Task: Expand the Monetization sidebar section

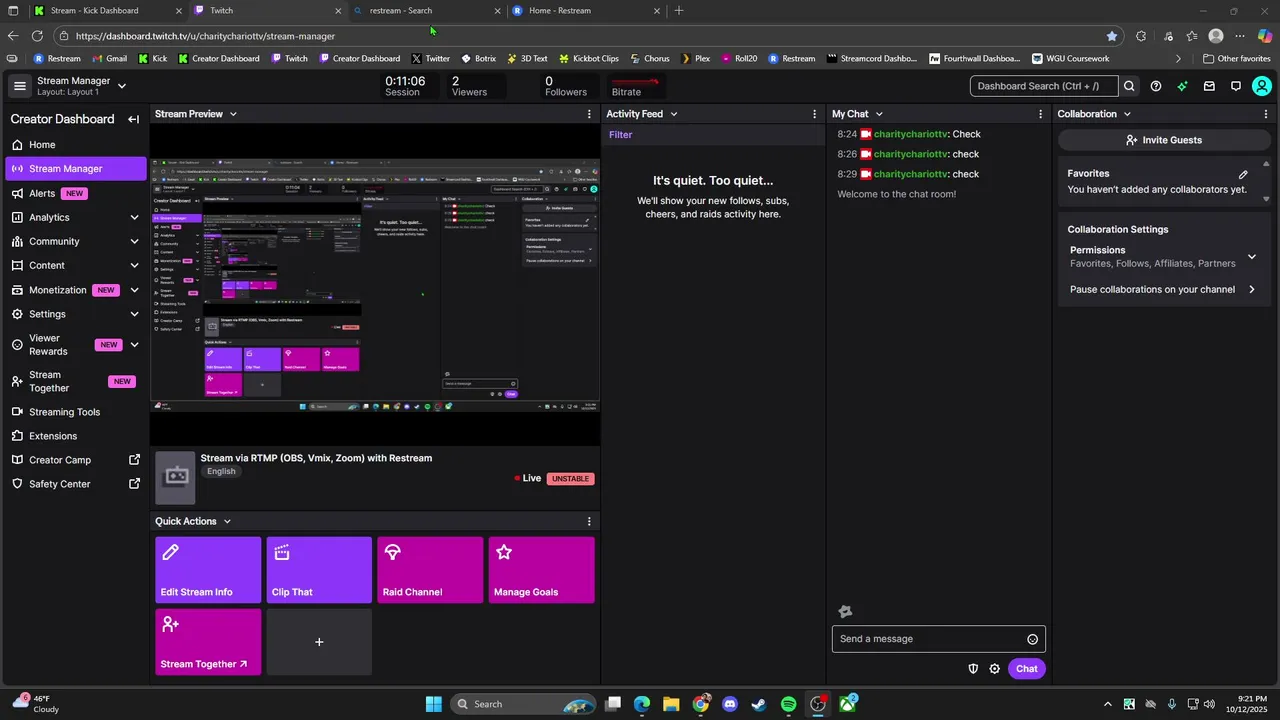Action: click(134, 290)
